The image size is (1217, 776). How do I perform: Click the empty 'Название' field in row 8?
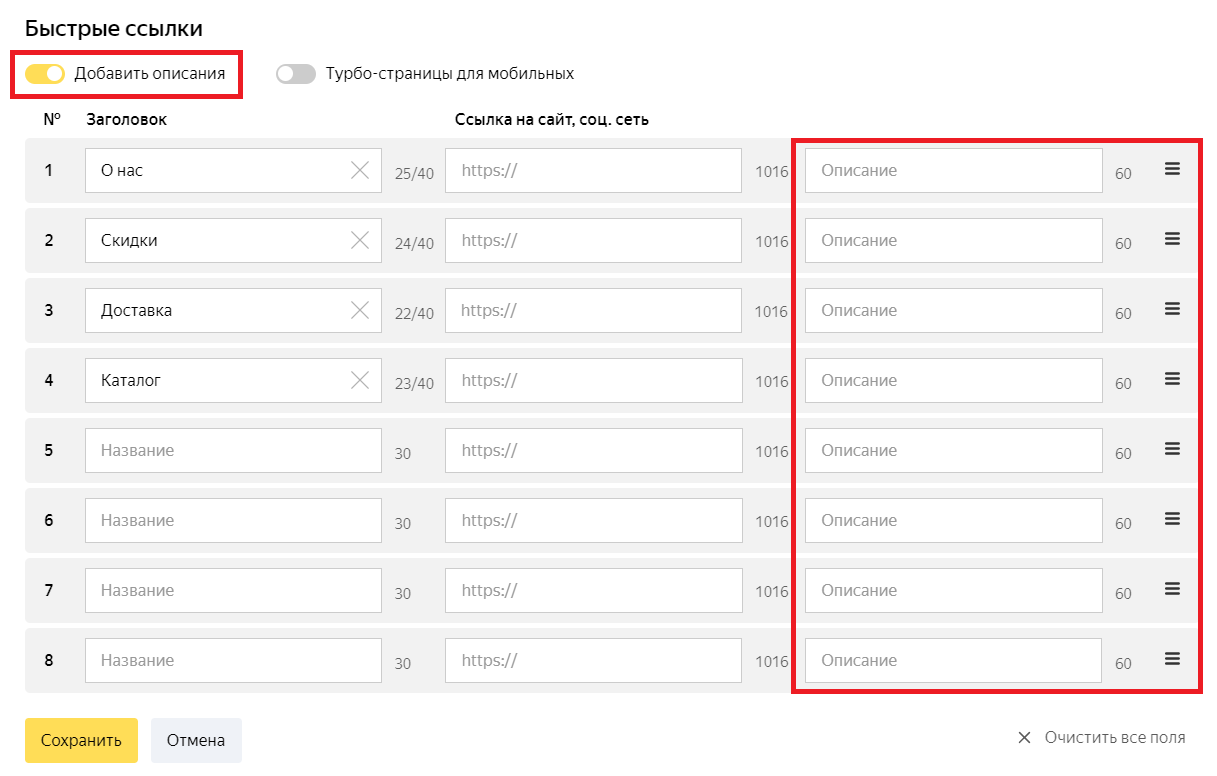tap(233, 660)
